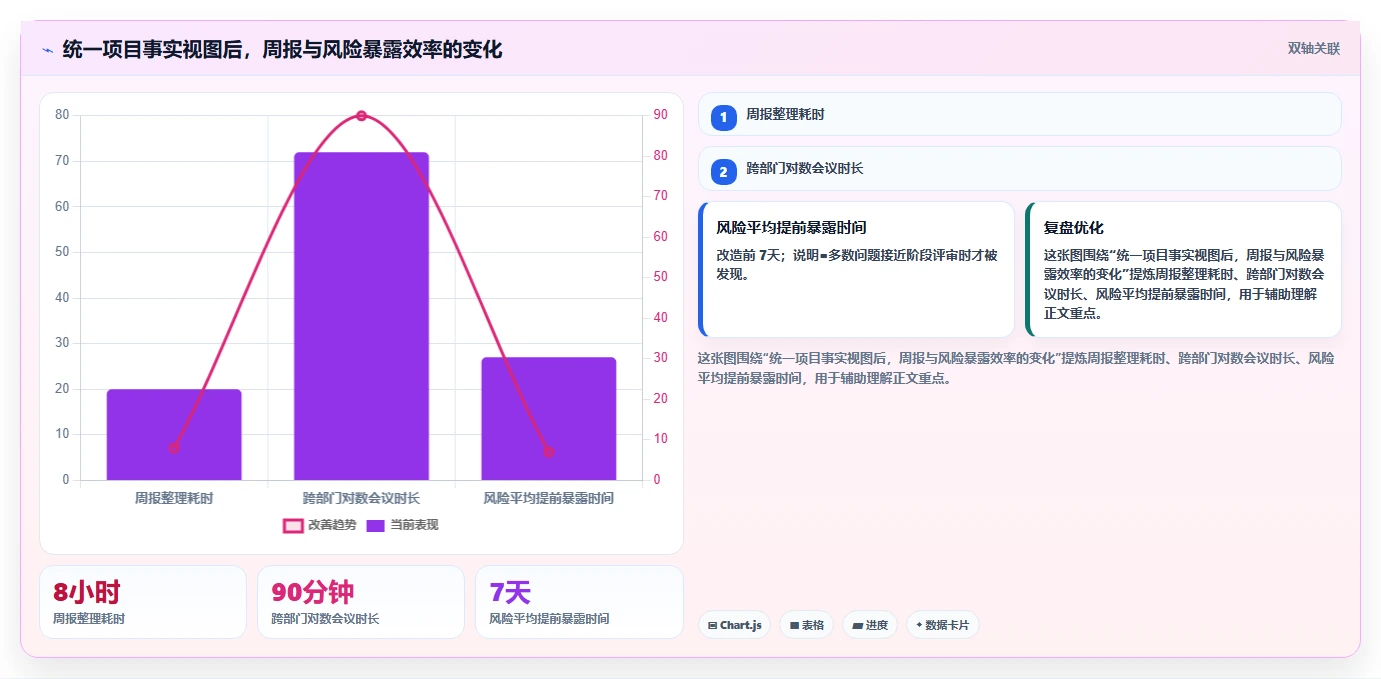Click the left axis value 80
The width and height of the screenshot is (1381, 679).
[62, 114]
